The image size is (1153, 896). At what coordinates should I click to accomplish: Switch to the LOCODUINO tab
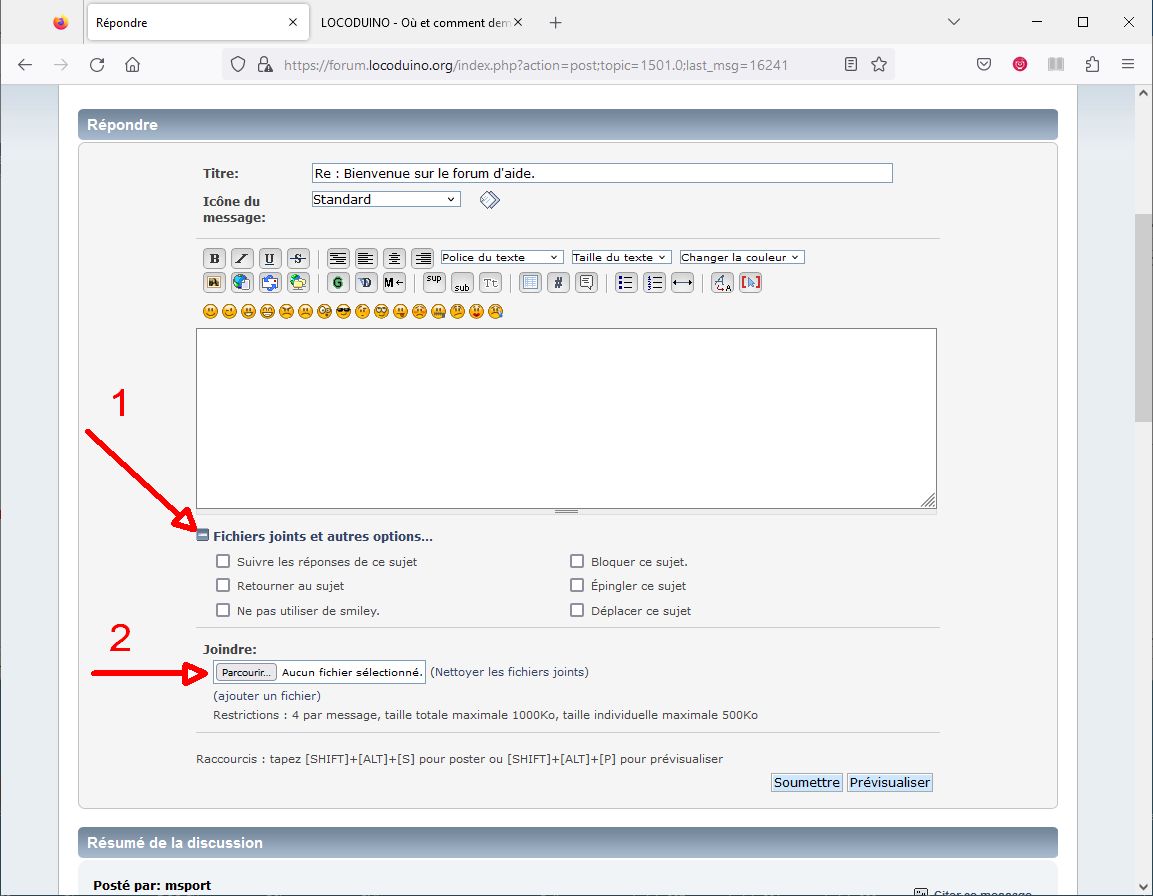(415, 23)
